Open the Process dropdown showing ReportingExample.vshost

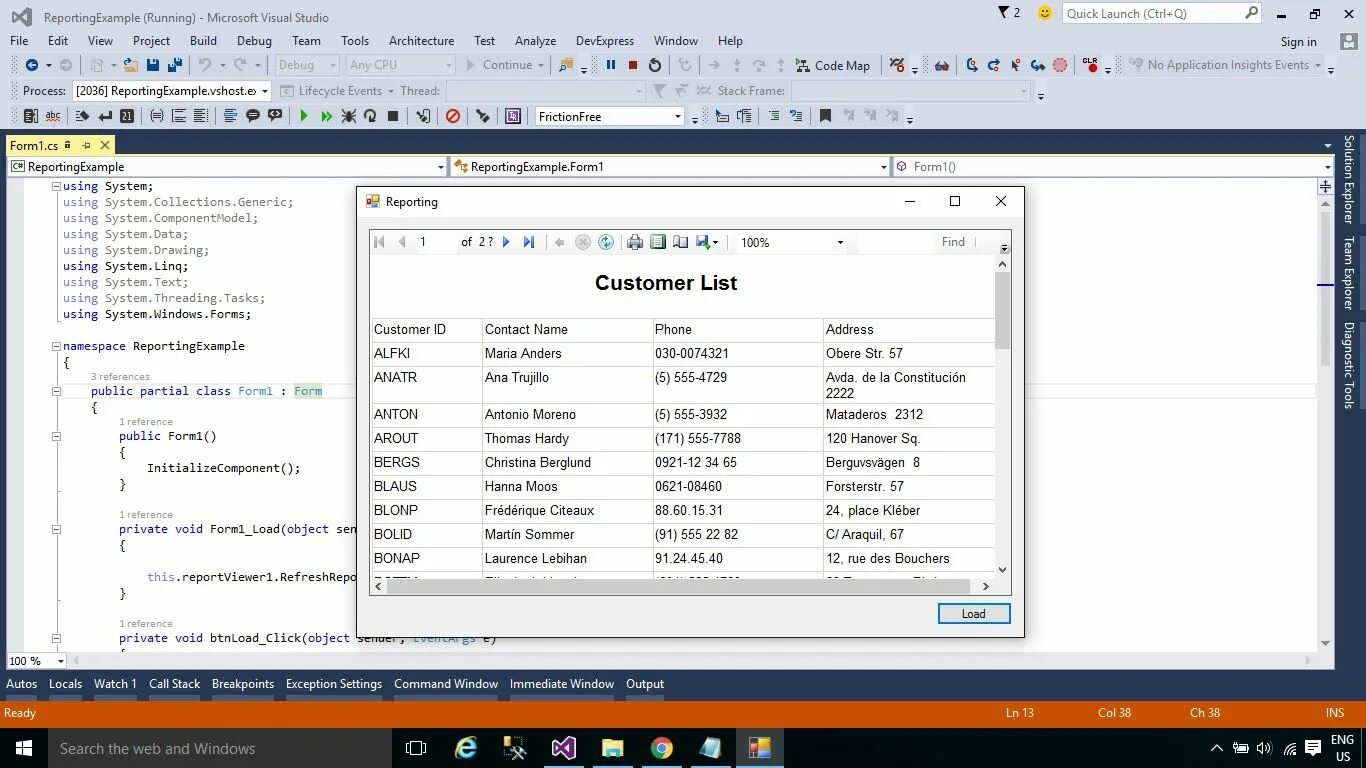point(265,90)
